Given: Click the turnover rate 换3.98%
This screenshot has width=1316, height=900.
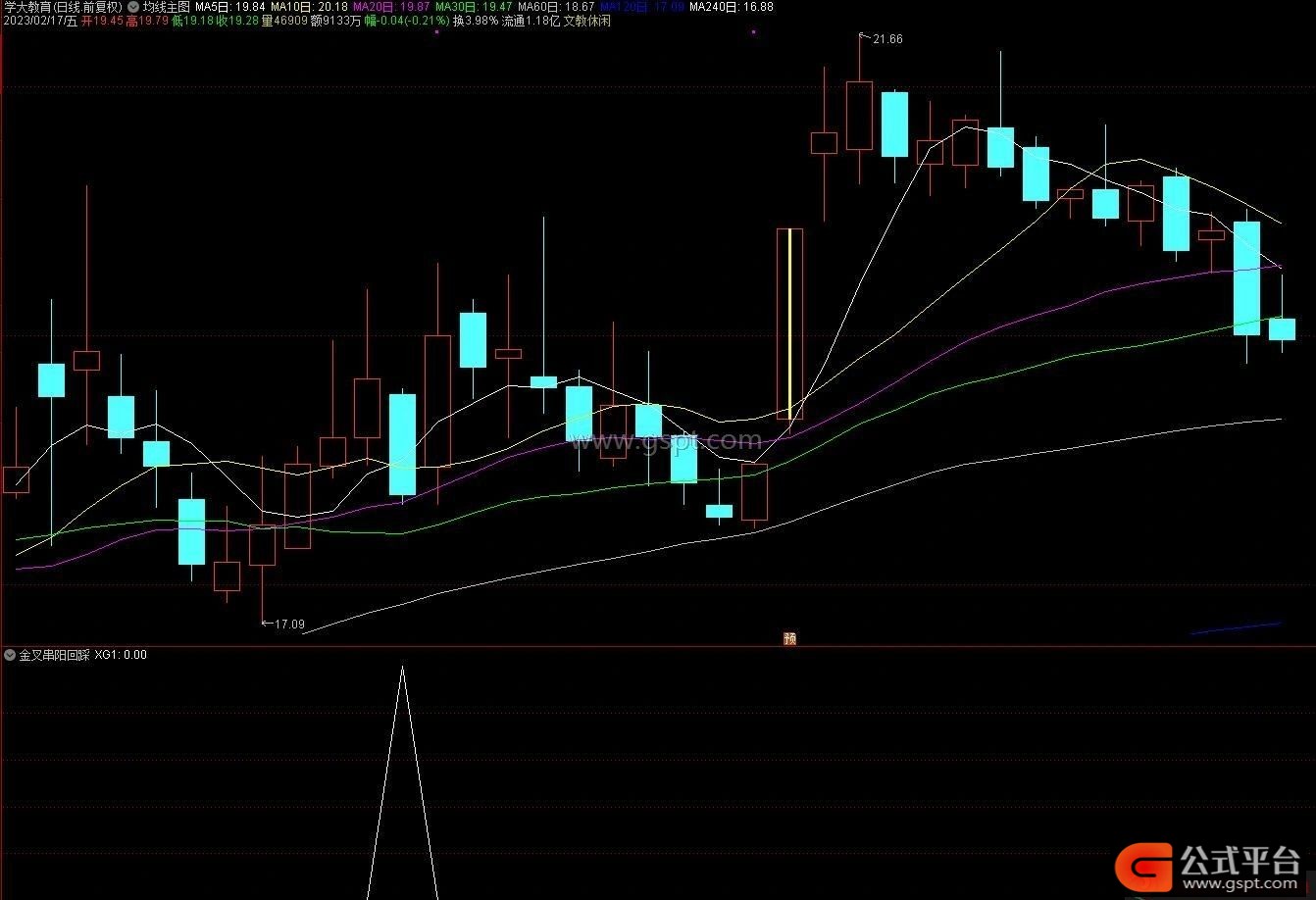Looking at the screenshot, I should click(476, 21).
